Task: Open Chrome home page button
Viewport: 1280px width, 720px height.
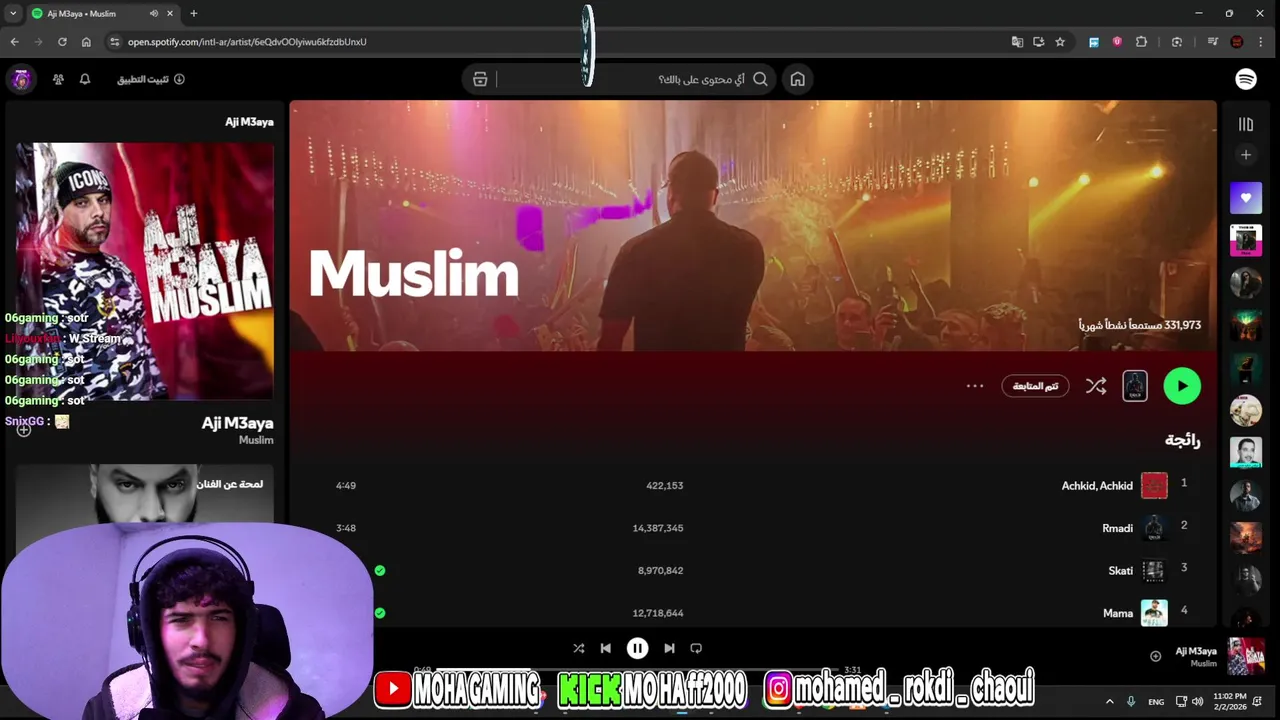Action: coord(86,42)
